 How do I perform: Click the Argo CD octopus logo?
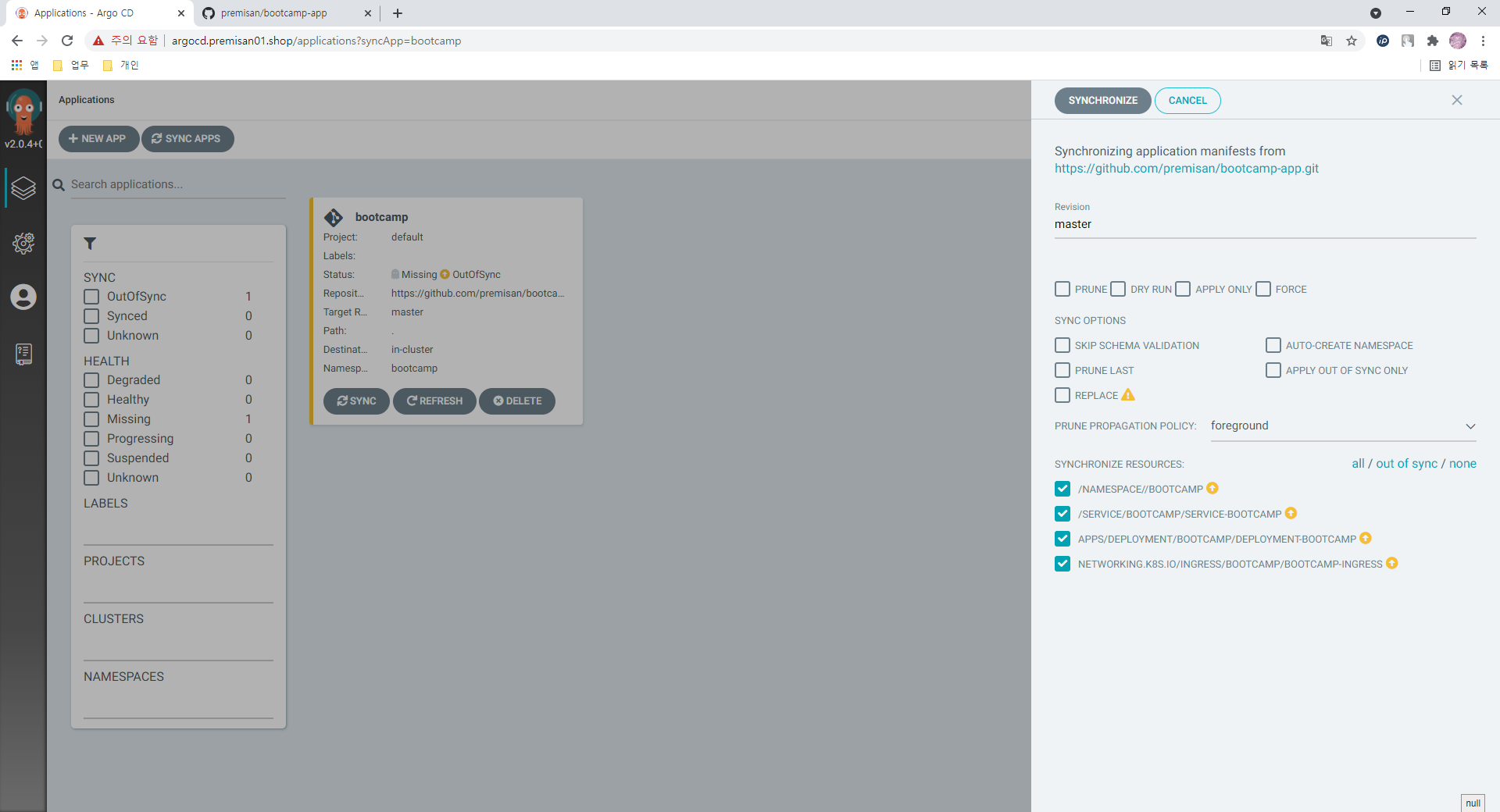click(x=23, y=112)
